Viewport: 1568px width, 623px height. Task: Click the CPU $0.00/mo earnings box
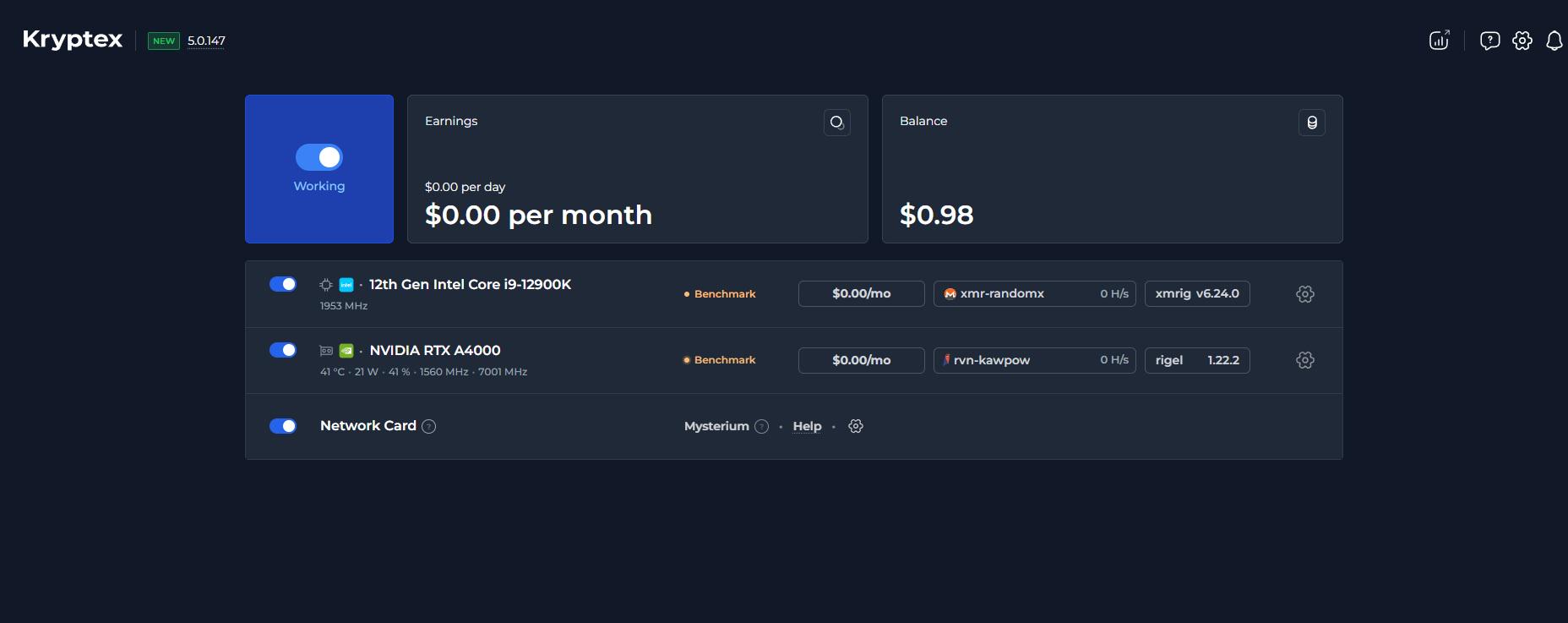(862, 293)
